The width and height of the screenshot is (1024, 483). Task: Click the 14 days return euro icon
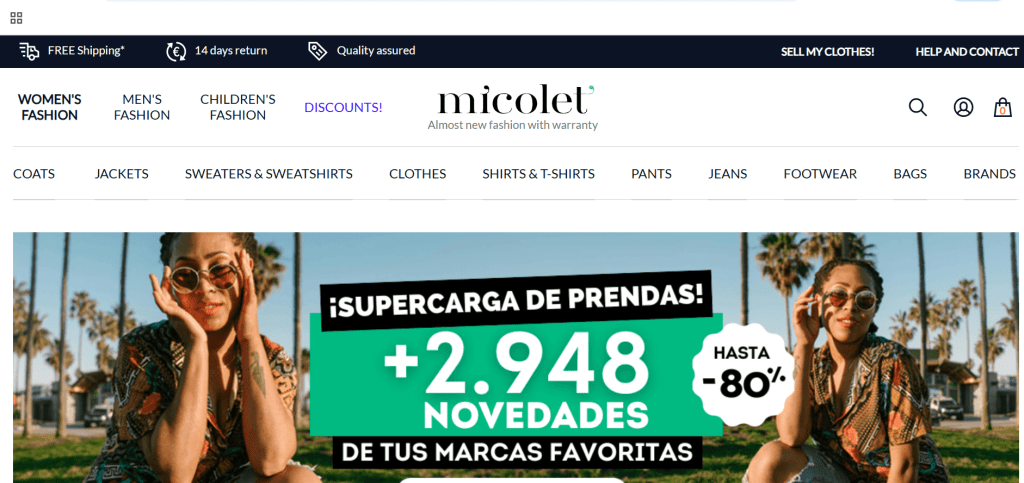pos(176,51)
